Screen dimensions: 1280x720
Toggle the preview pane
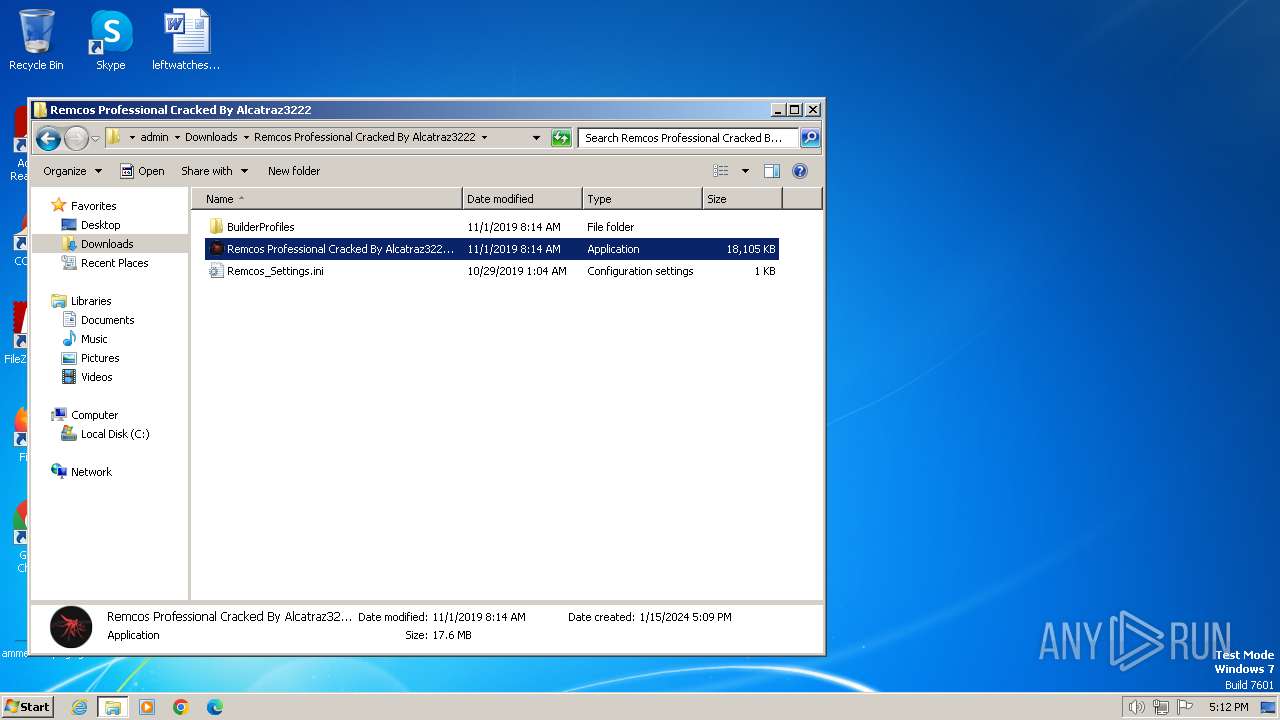point(772,171)
